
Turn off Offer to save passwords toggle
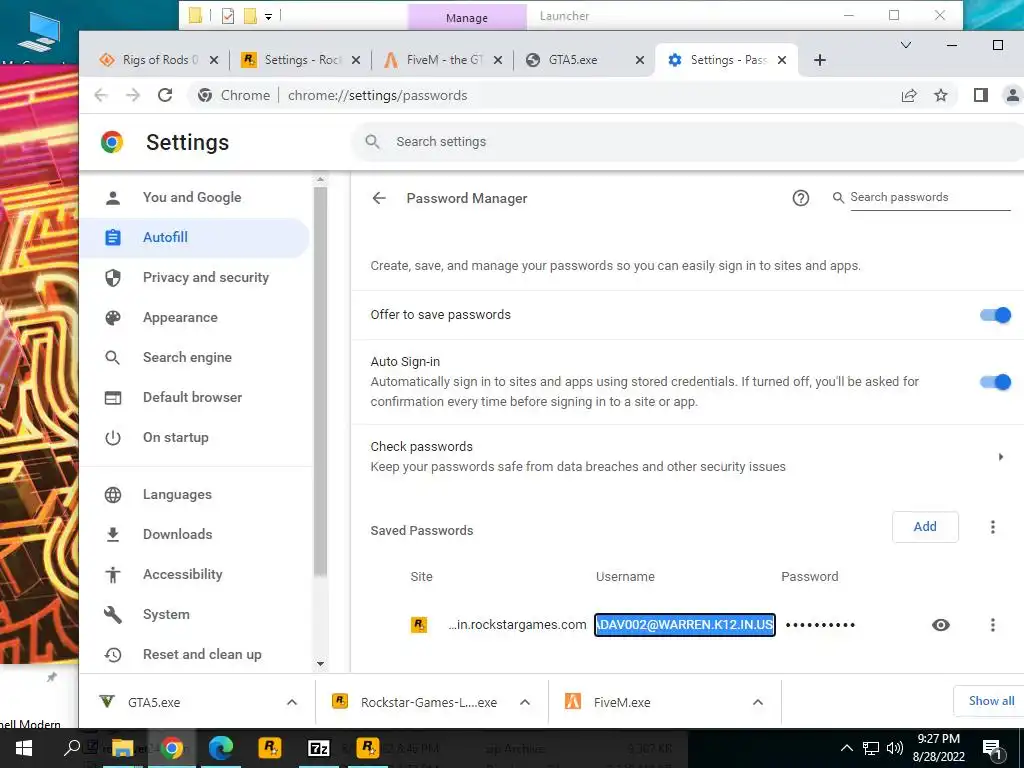click(995, 315)
